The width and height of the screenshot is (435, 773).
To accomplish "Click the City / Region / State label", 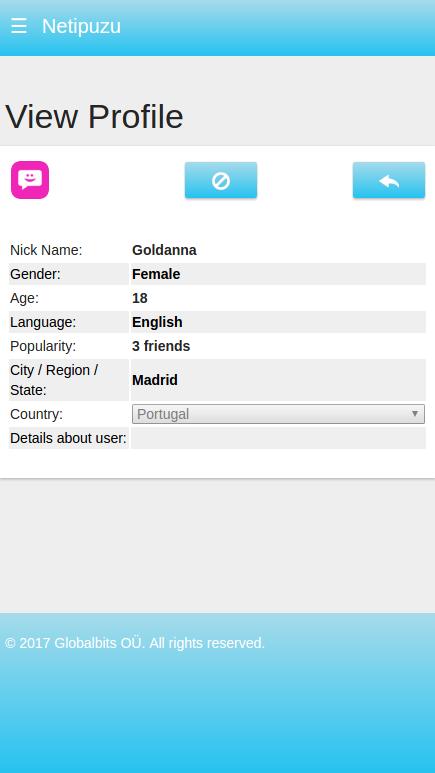I will tap(54, 380).
